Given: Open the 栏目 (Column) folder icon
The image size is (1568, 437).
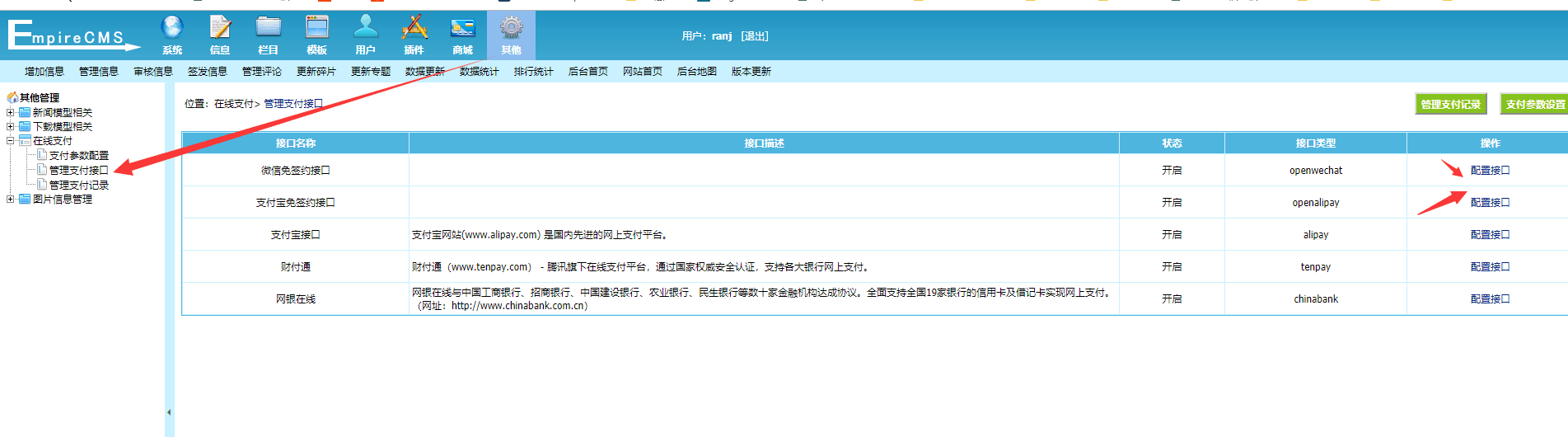Looking at the screenshot, I should click(x=269, y=30).
